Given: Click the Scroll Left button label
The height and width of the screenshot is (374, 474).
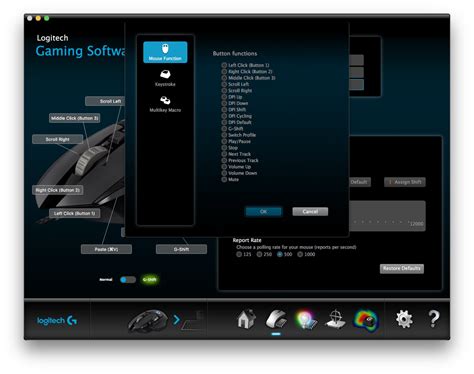Looking at the screenshot, I should click(105, 101).
